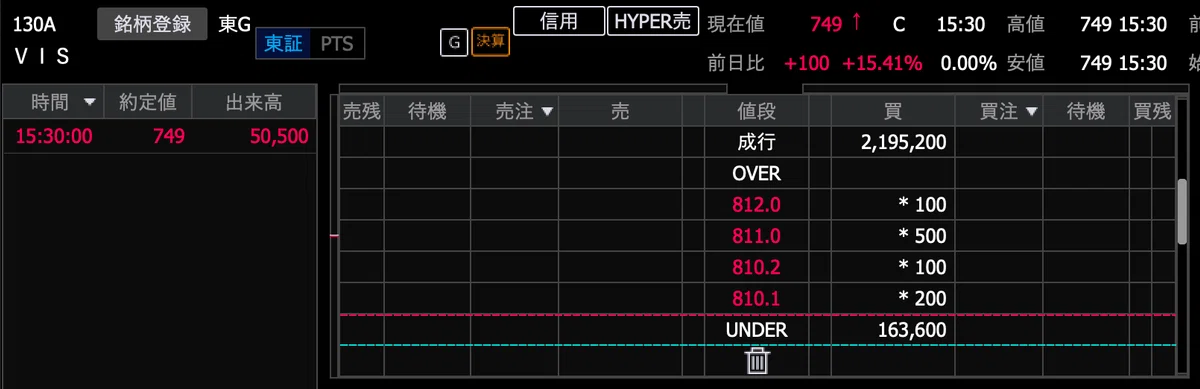Click the UNDER row label
1200x389 pixels.
(757, 329)
